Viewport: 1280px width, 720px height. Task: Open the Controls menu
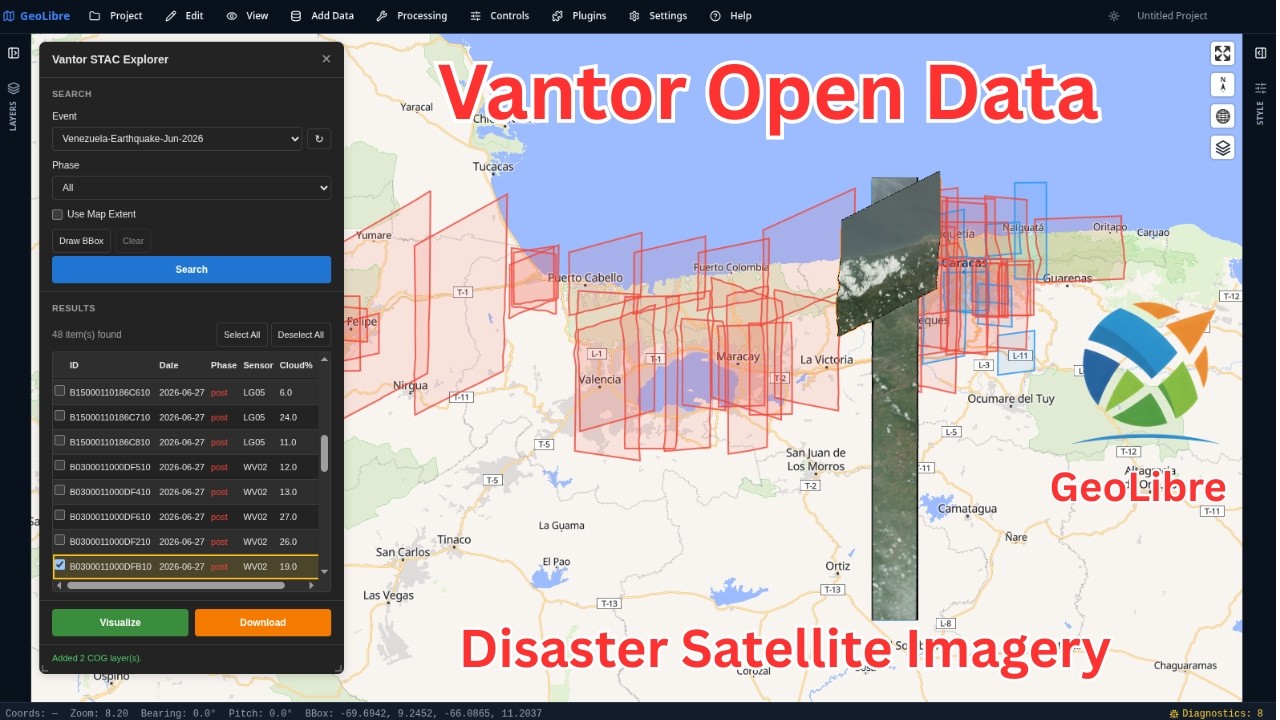(x=499, y=16)
